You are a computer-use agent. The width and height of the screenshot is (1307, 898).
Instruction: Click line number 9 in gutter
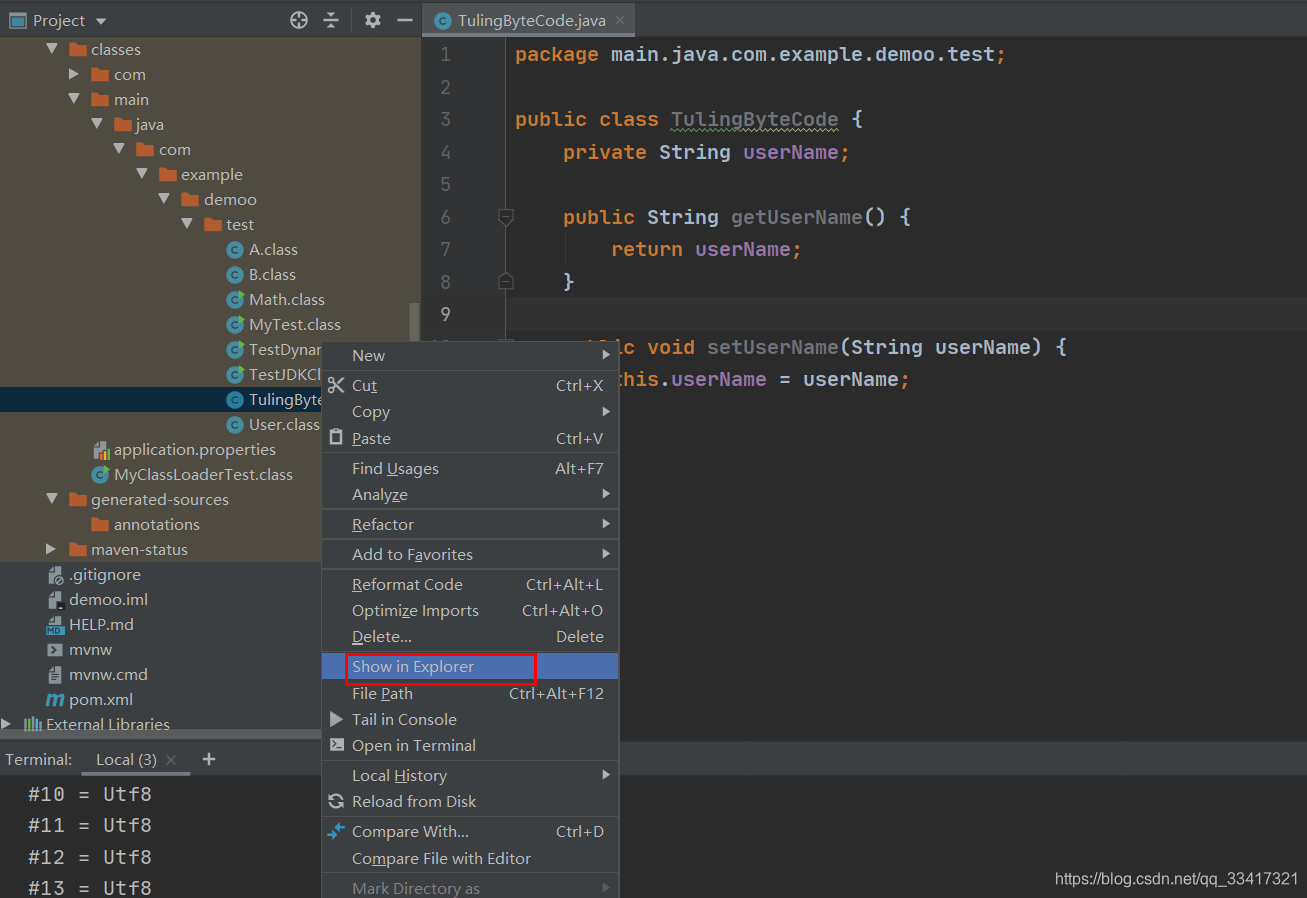pyautogui.click(x=445, y=314)
